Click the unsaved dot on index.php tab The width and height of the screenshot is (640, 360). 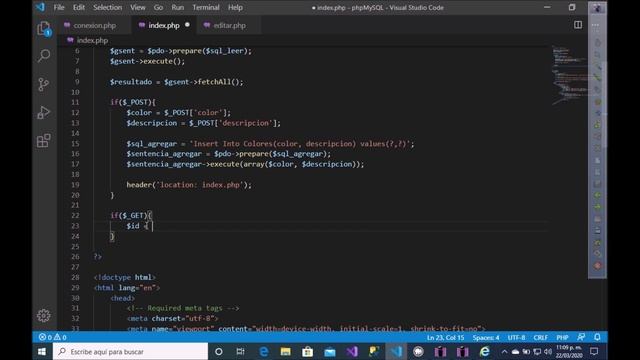[x=187, y=25]
